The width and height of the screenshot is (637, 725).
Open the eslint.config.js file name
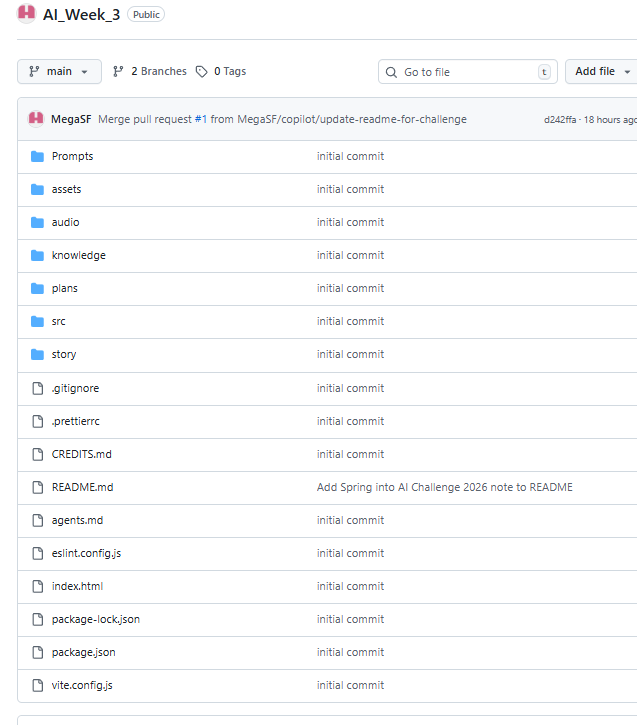click(86, 553)
